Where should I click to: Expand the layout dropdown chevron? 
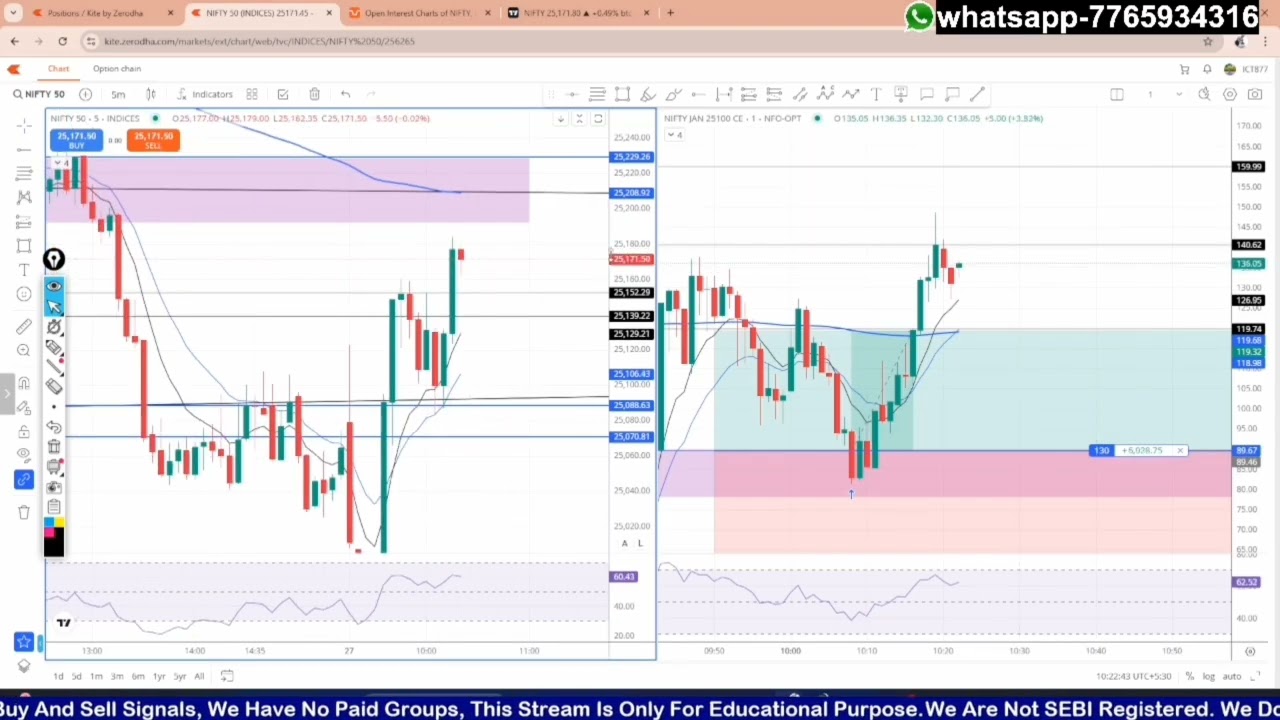[1179, 94]
